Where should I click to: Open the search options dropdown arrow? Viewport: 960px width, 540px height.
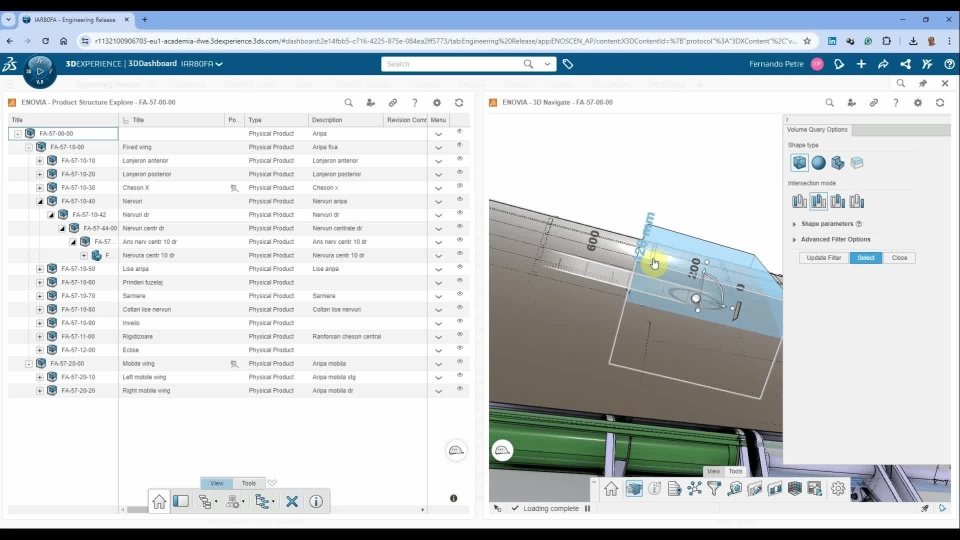(547, 64)
